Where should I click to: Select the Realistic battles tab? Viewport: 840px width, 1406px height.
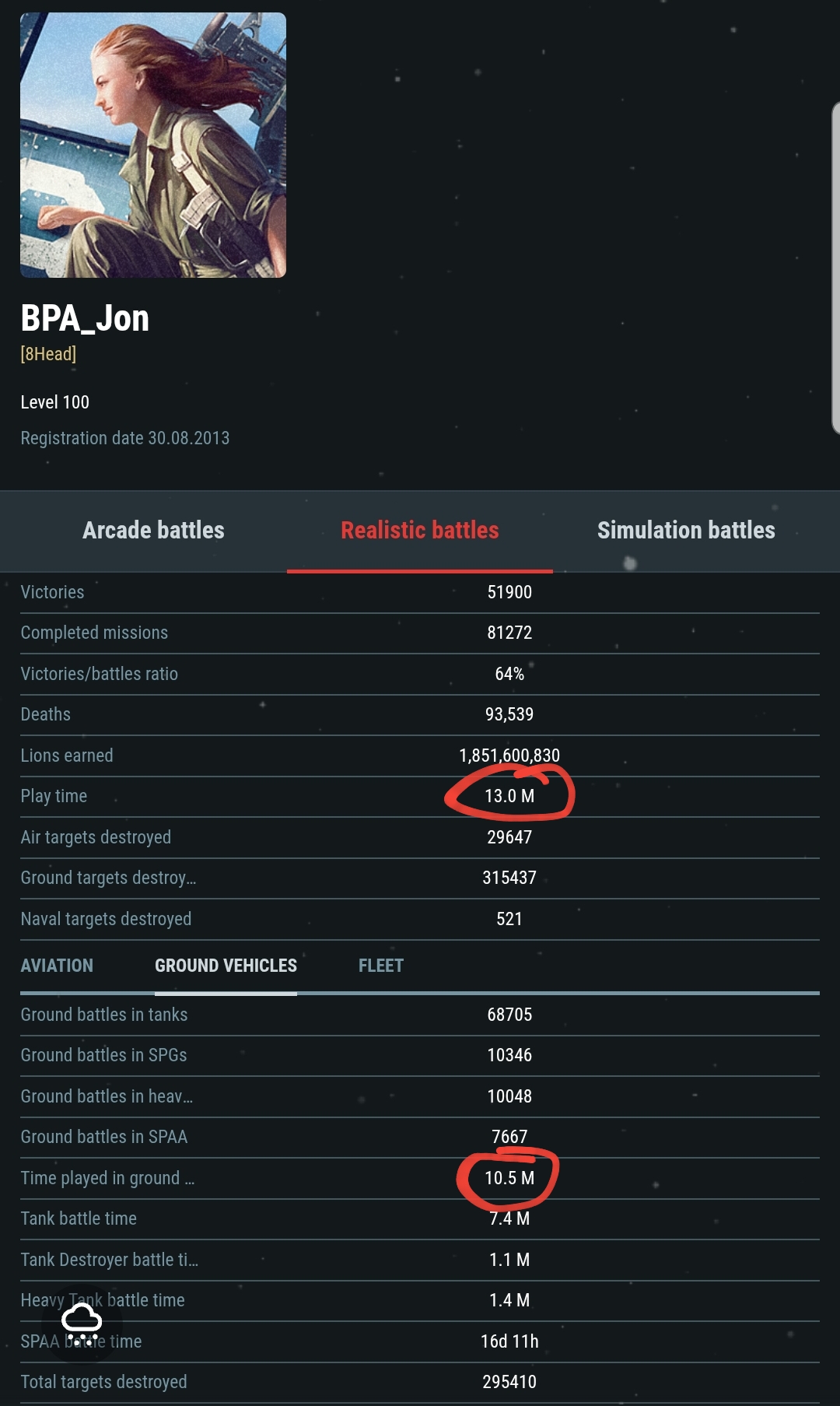coord(420,531)
